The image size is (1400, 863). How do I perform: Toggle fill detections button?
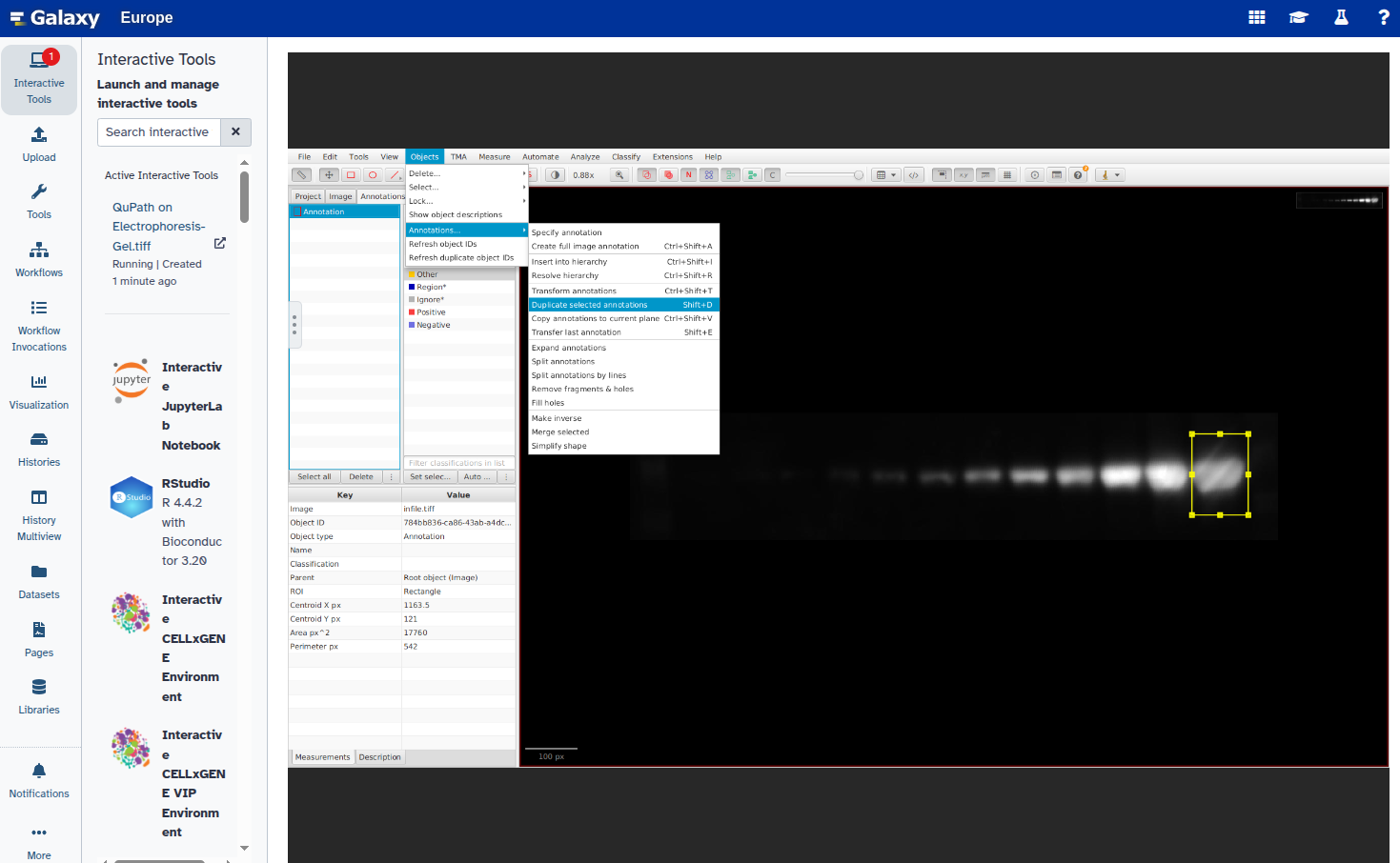(752, 175)
